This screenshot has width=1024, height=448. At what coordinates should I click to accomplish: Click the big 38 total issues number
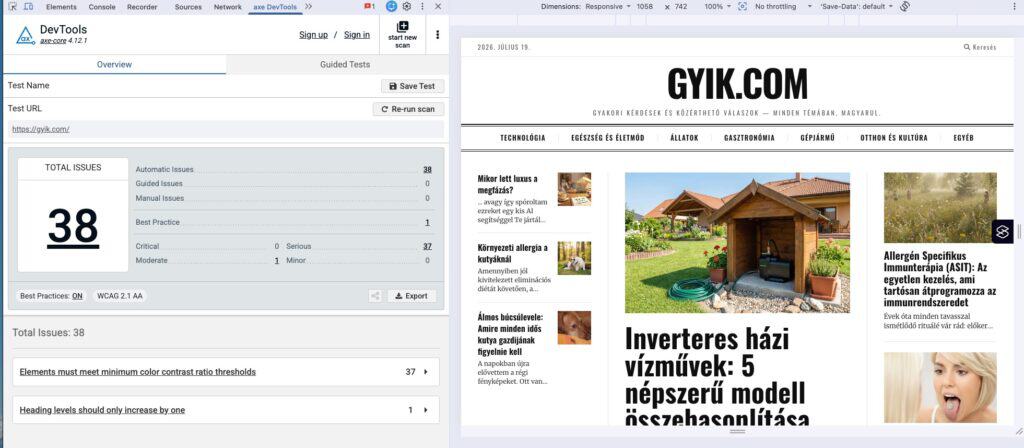tap(73, 226)
